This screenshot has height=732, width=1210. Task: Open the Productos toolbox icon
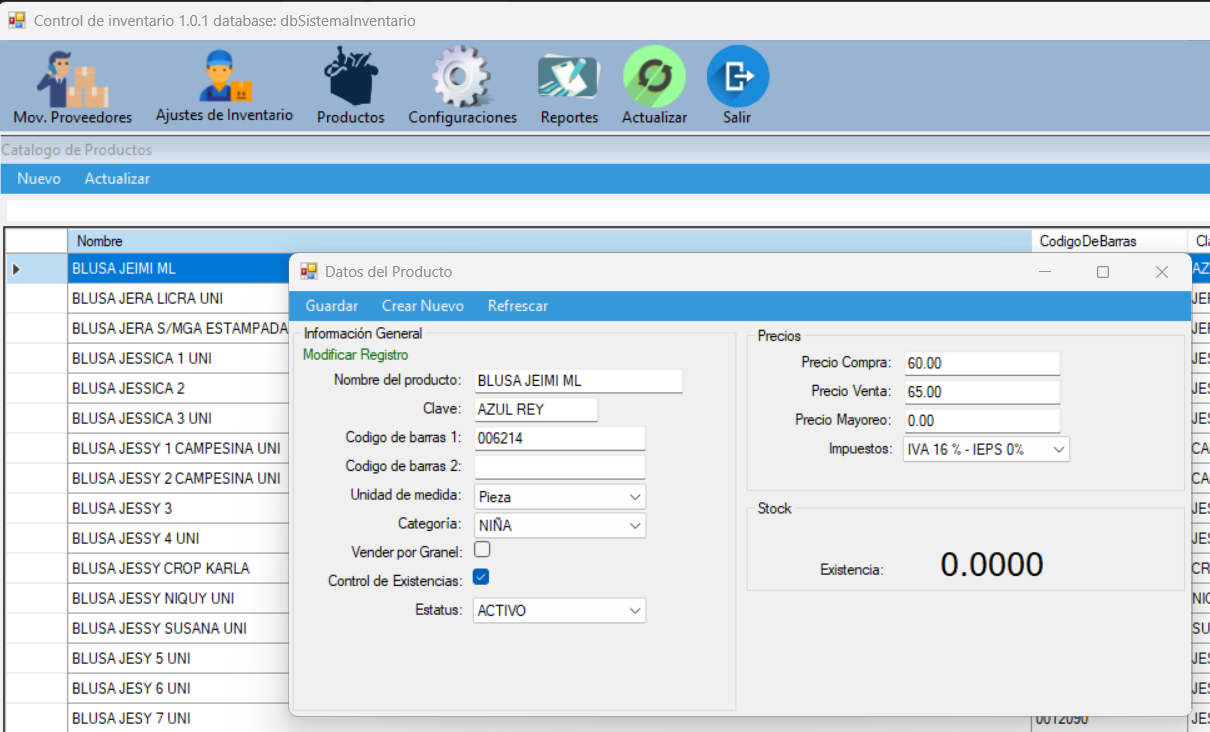(350, 78)
